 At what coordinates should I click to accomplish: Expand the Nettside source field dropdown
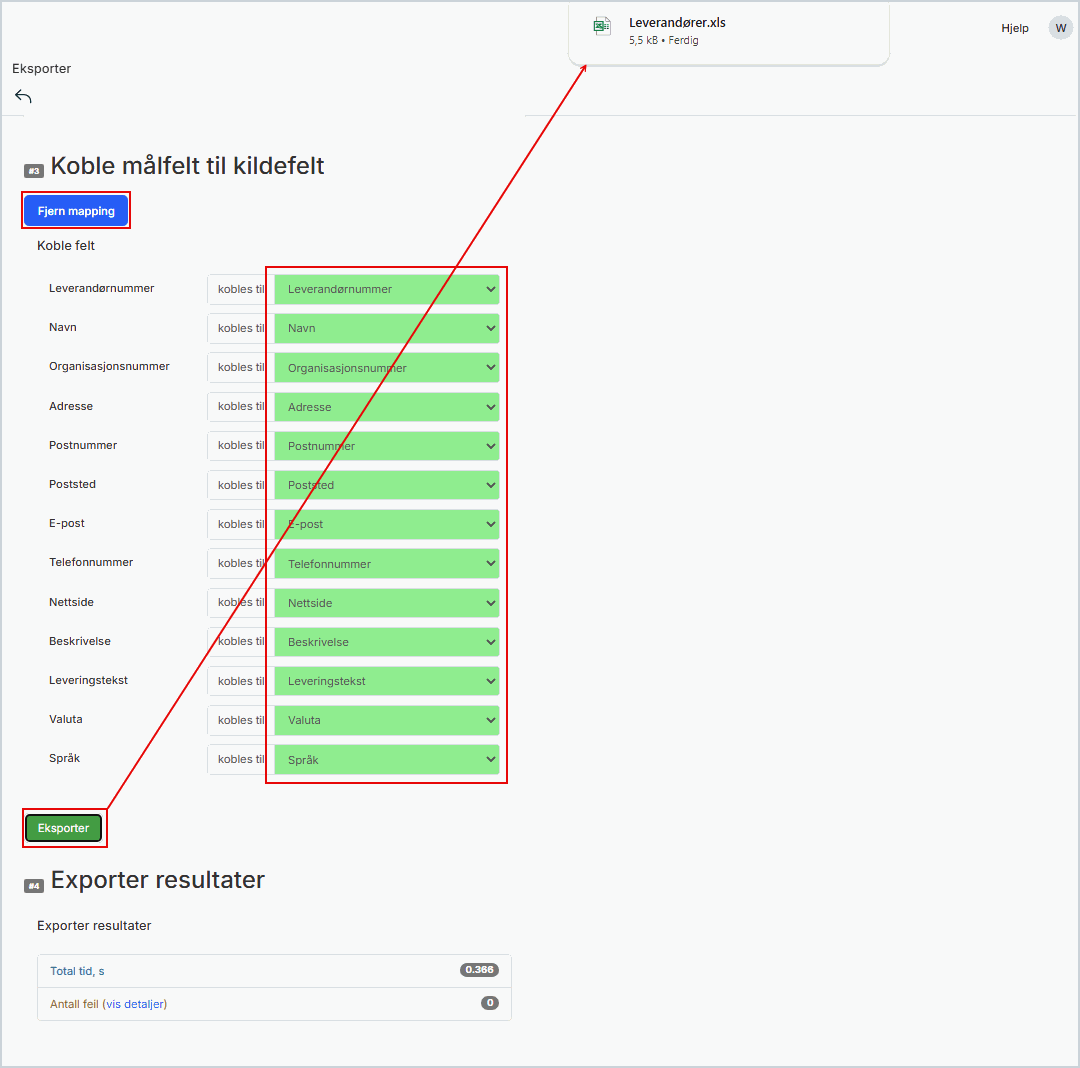pyautogui.click(x=386, y=603)
